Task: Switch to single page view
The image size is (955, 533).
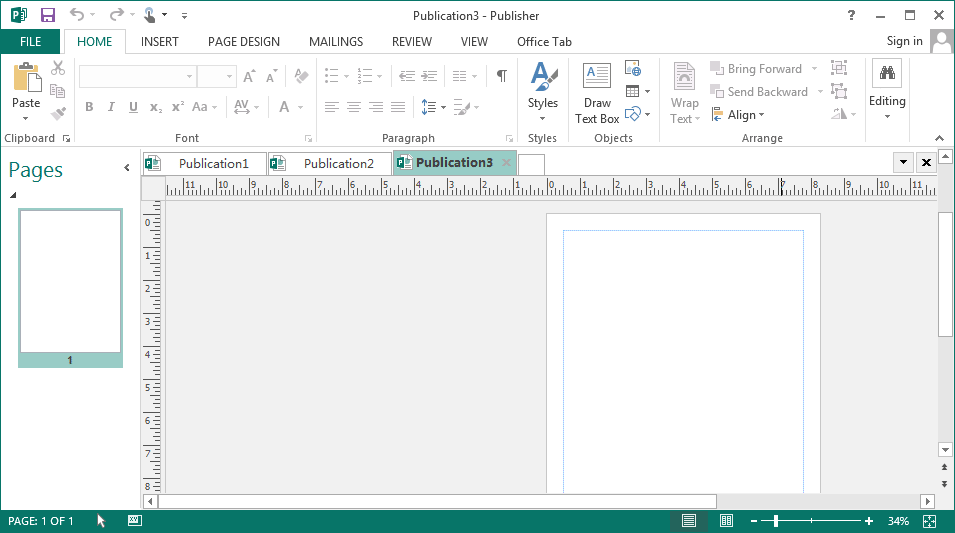Action: (689, 521)
